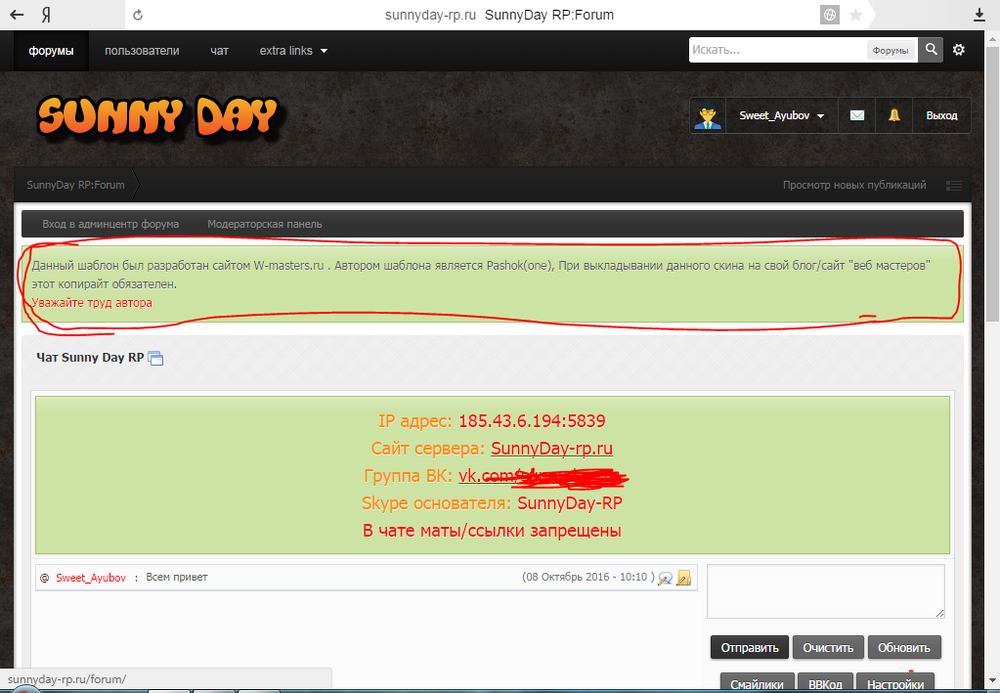
Task: Click the magnifier search button
Action: [931, 50]
